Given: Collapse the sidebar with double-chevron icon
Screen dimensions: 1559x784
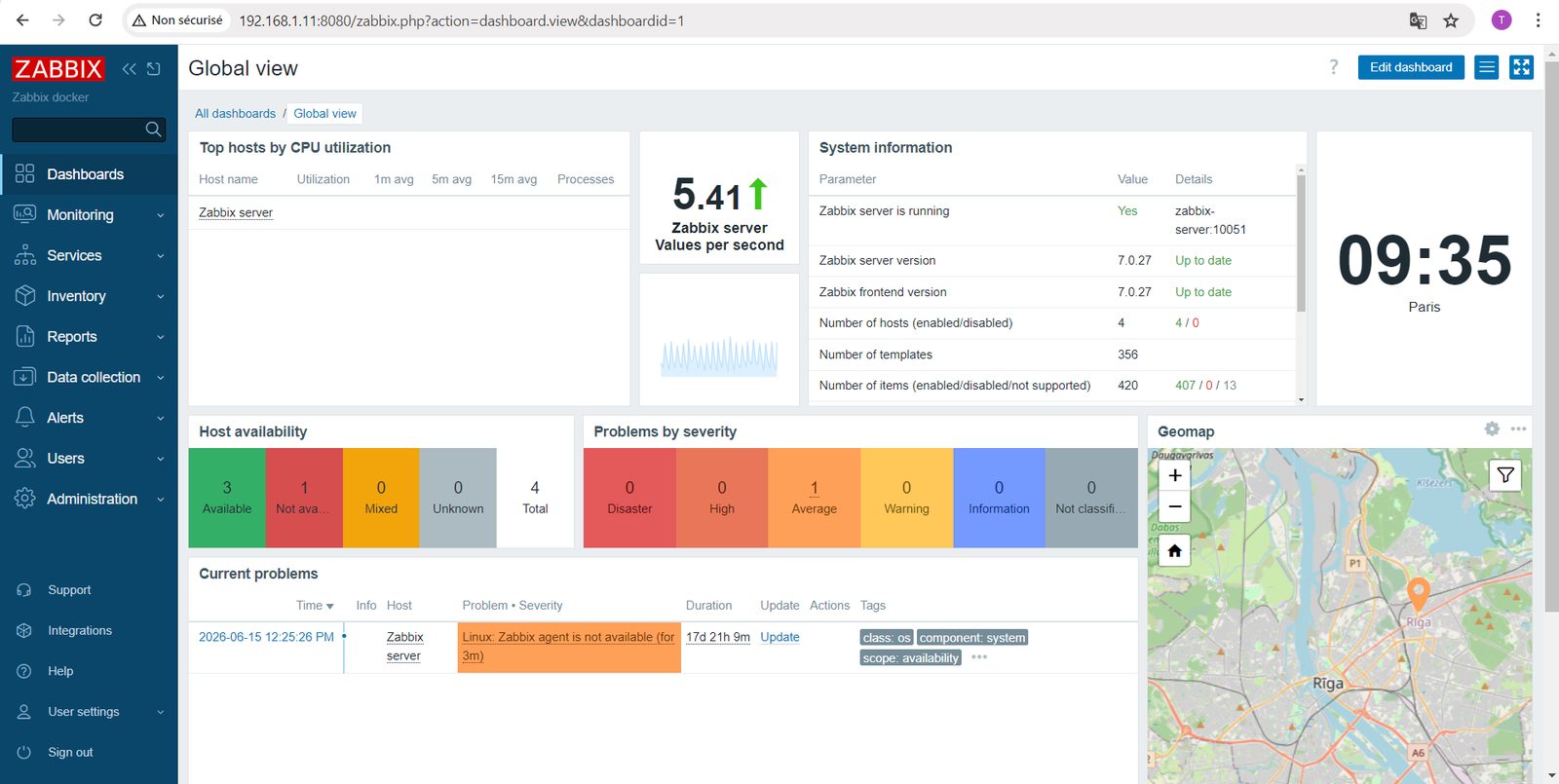Looking at the screenshot, I should [129, 68].
